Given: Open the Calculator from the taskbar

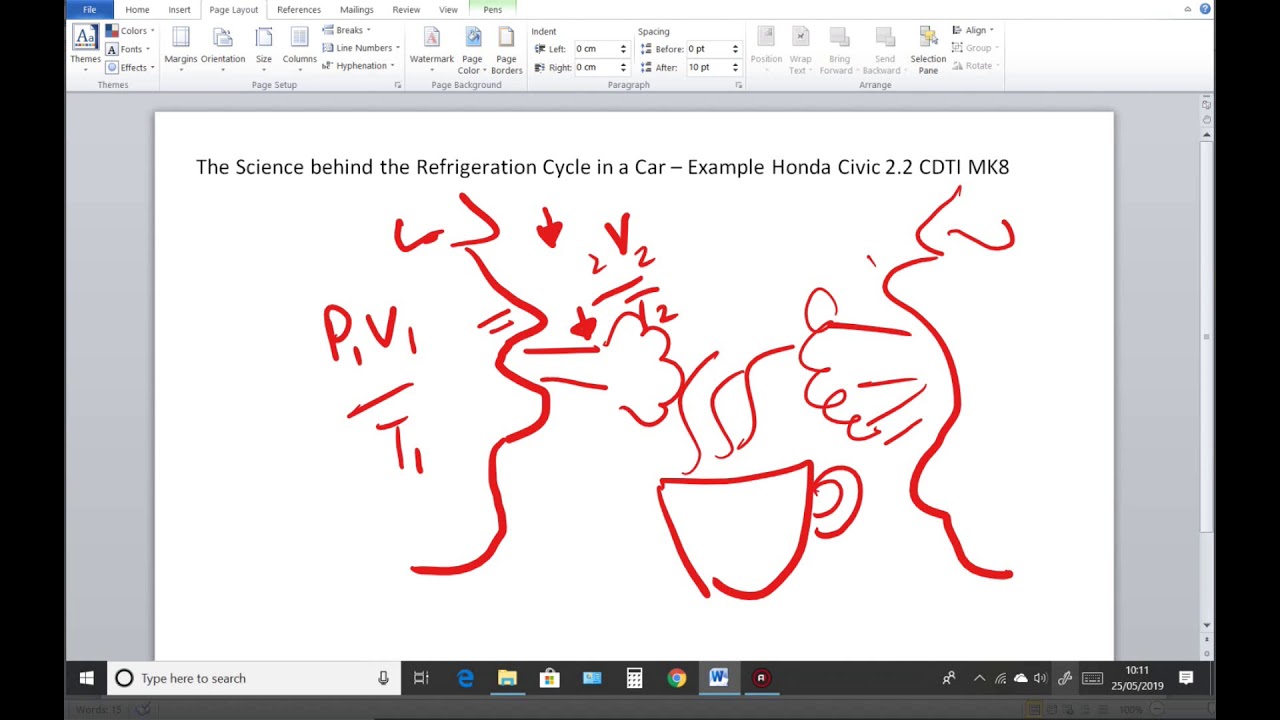Looking at the screenshot, I should pyautogui.click(x=634, y=678).
